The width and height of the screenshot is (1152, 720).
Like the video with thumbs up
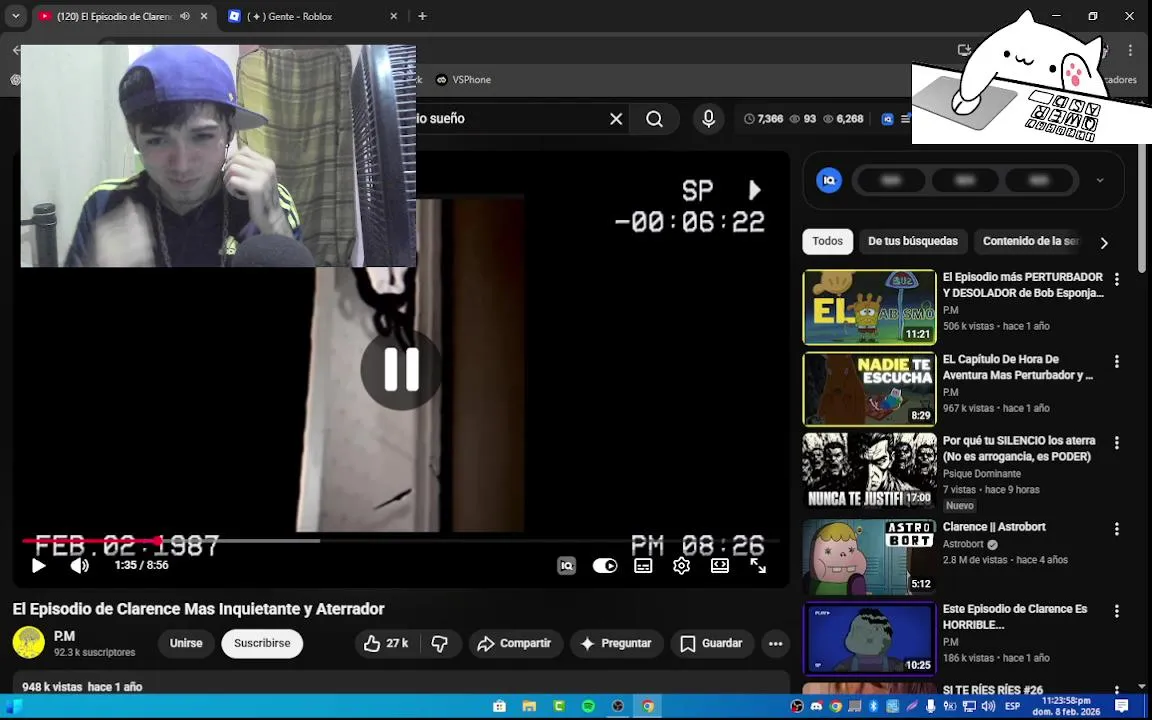[386, 644]
